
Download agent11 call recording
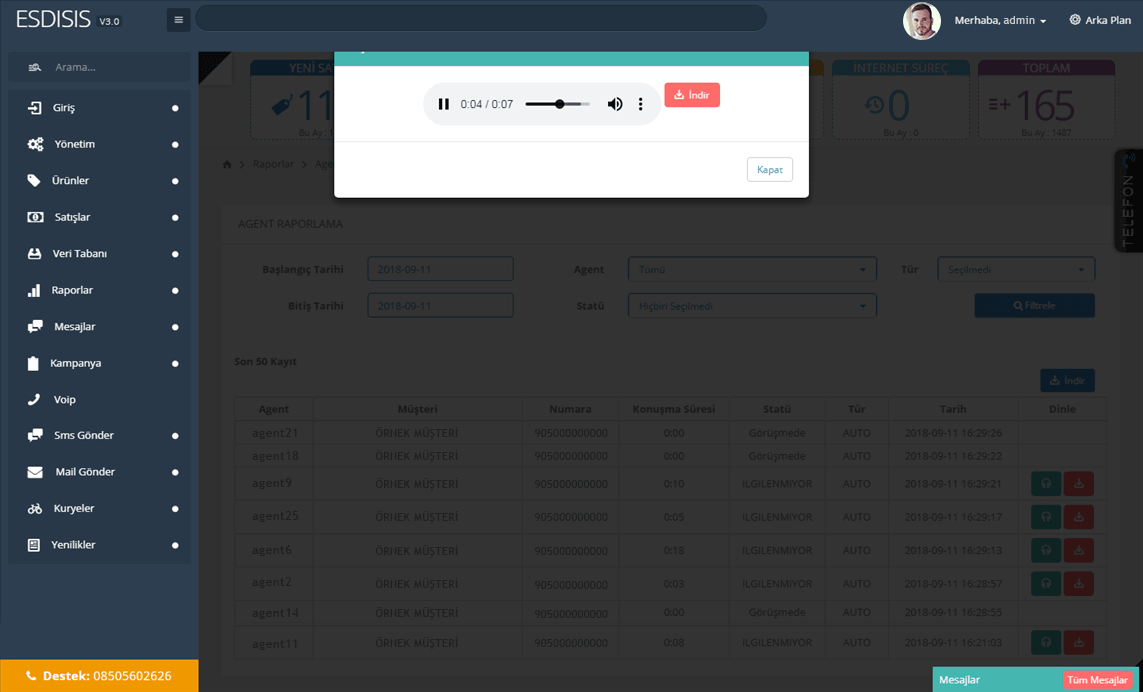pos(1078,643)
